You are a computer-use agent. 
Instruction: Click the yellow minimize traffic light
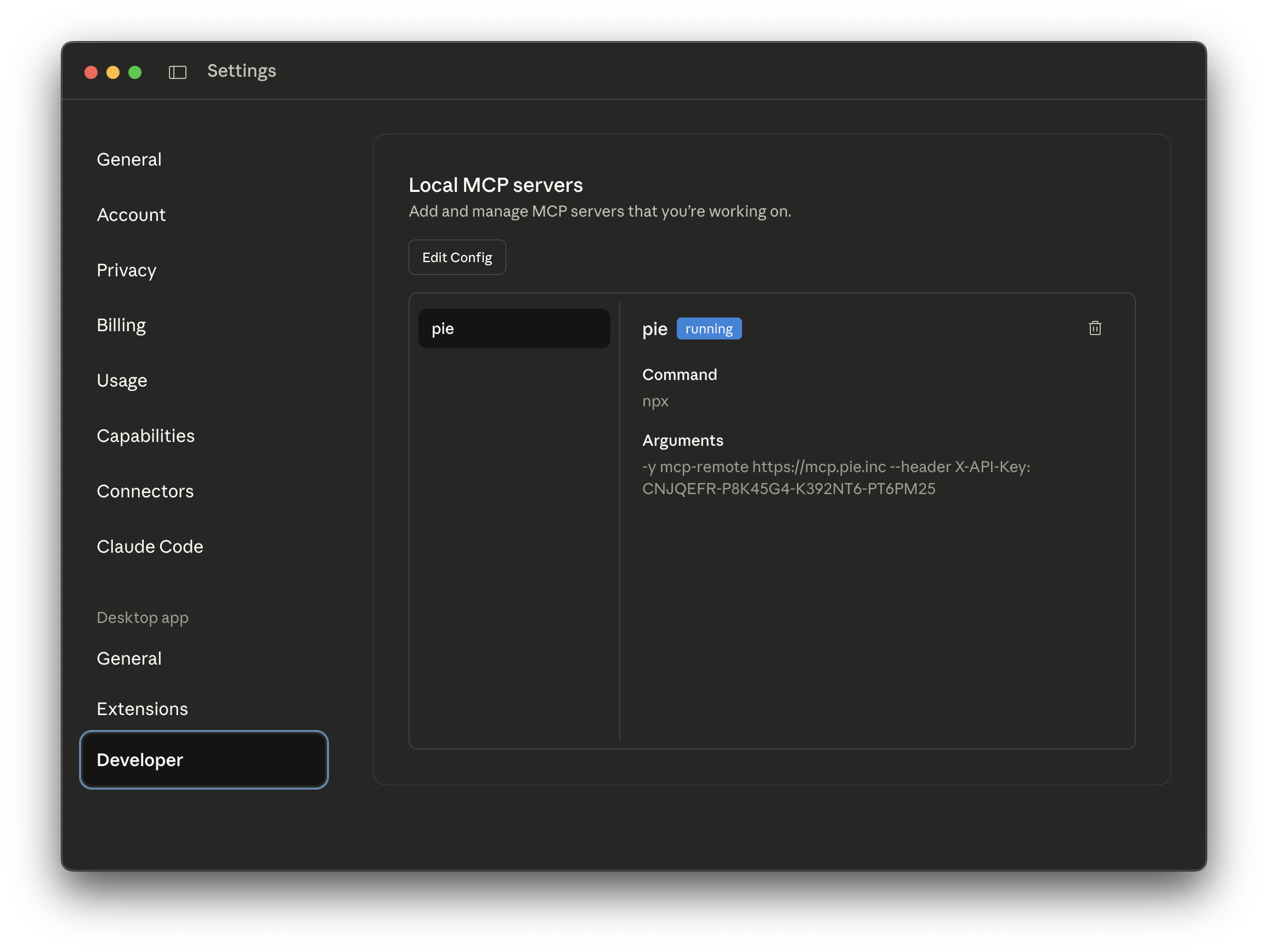coord(113,72)
